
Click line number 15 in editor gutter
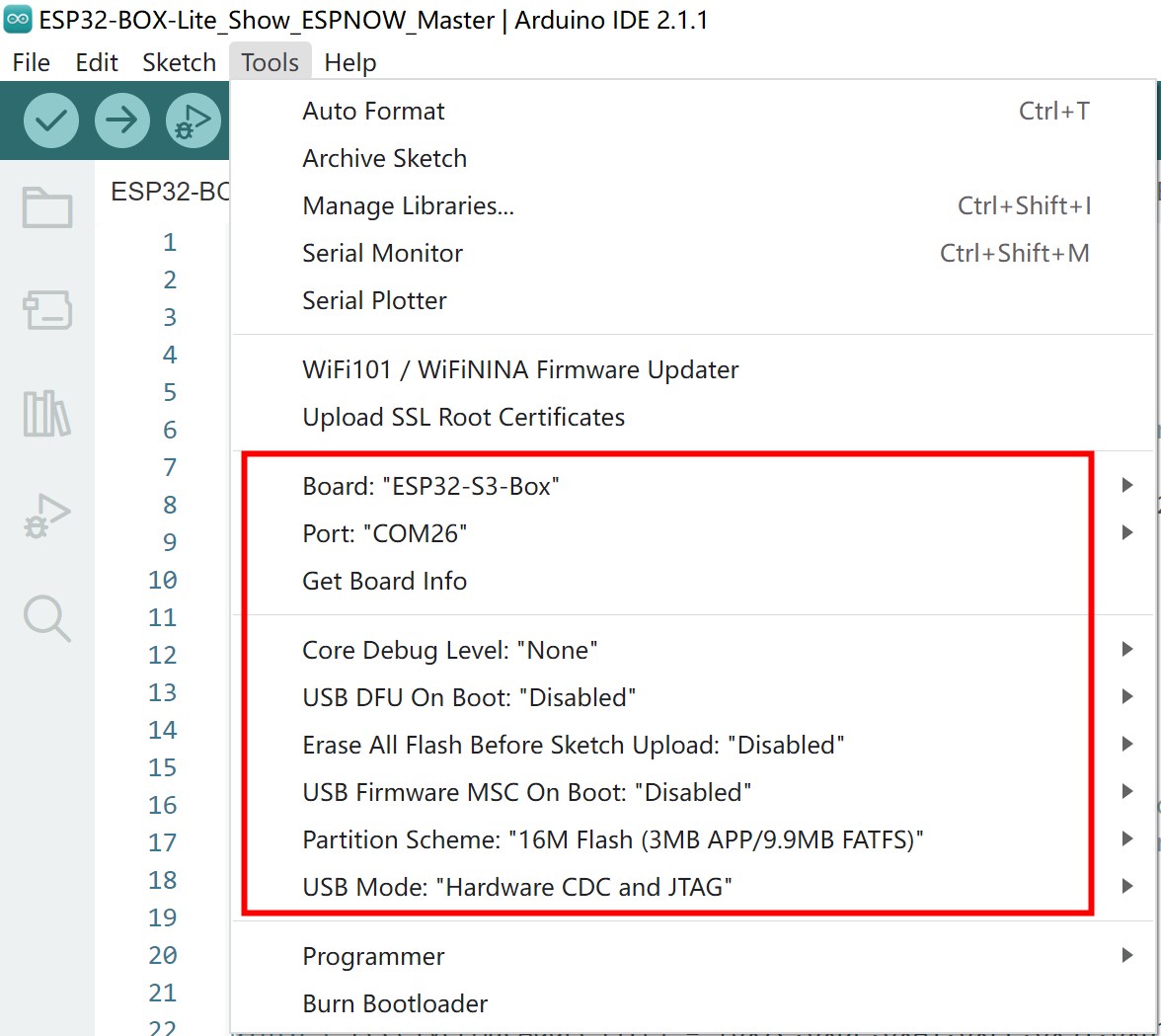(x=162, y=768)
